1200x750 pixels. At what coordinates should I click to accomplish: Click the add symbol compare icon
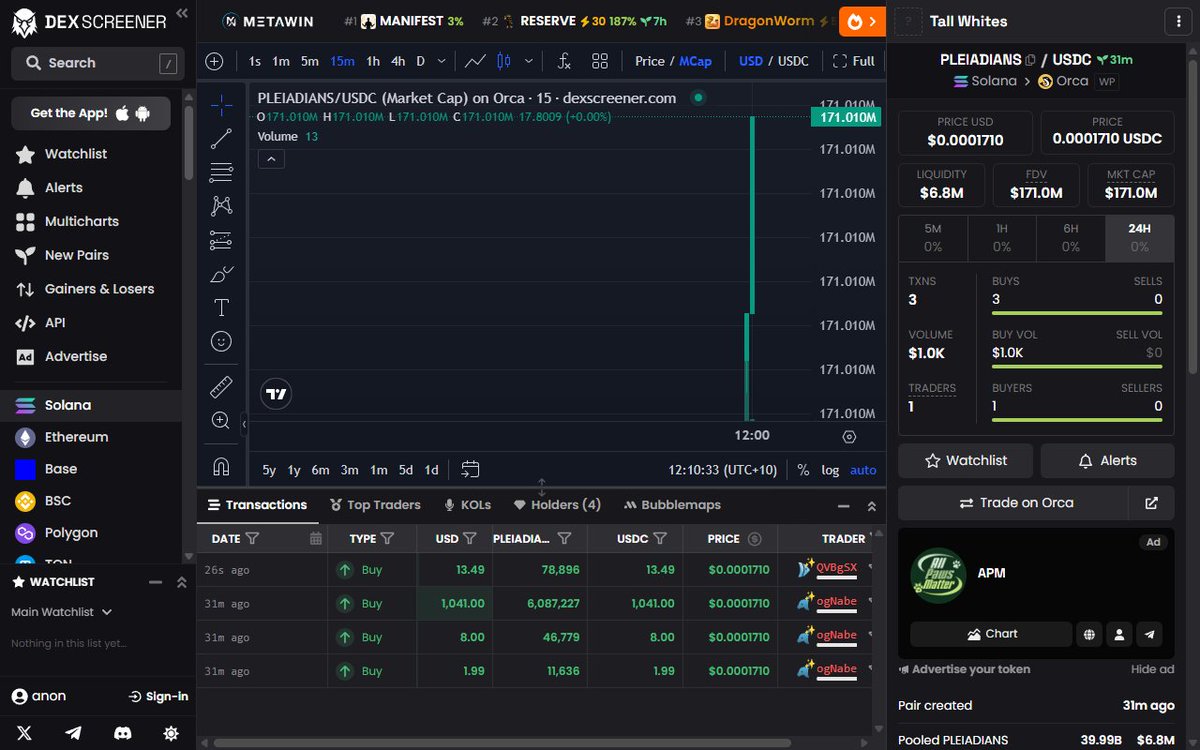pos(214,61)
